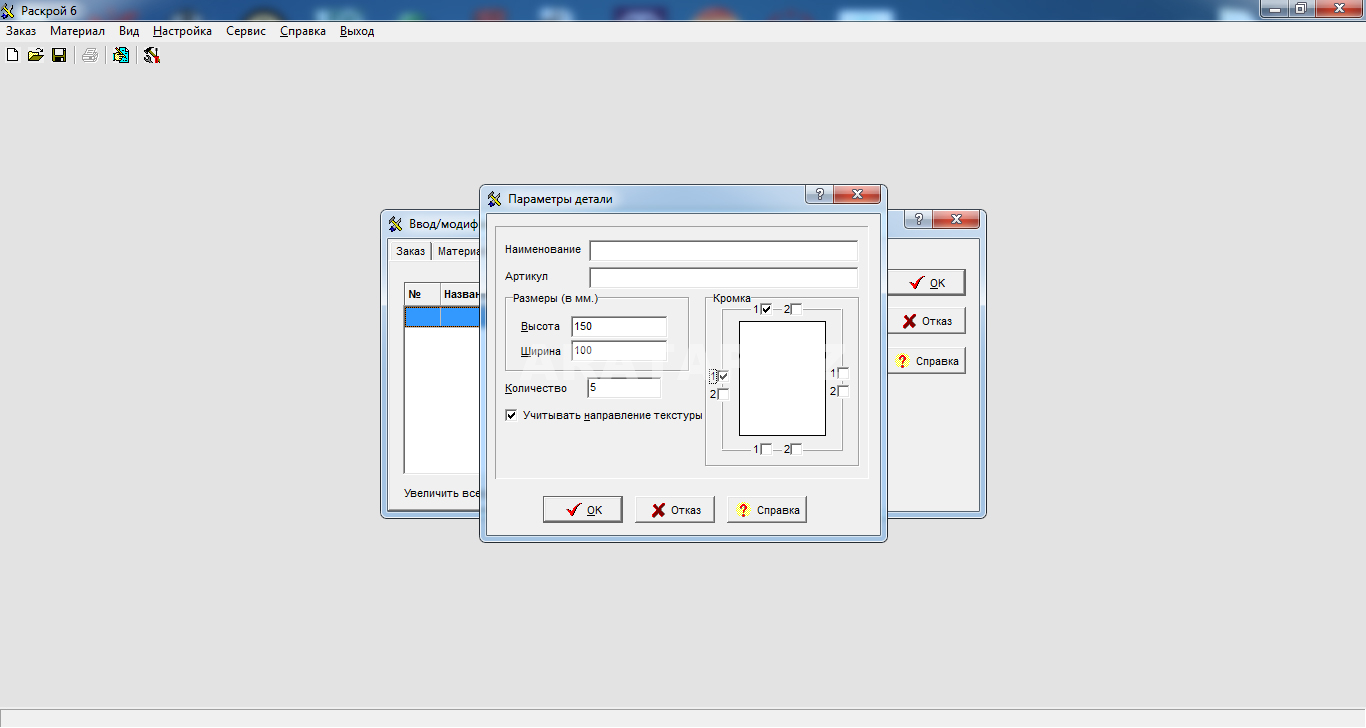Switch to the Заказ tab in Ввод/модиф window
This screenshot has height=728, width=1366.
(410, 251)
